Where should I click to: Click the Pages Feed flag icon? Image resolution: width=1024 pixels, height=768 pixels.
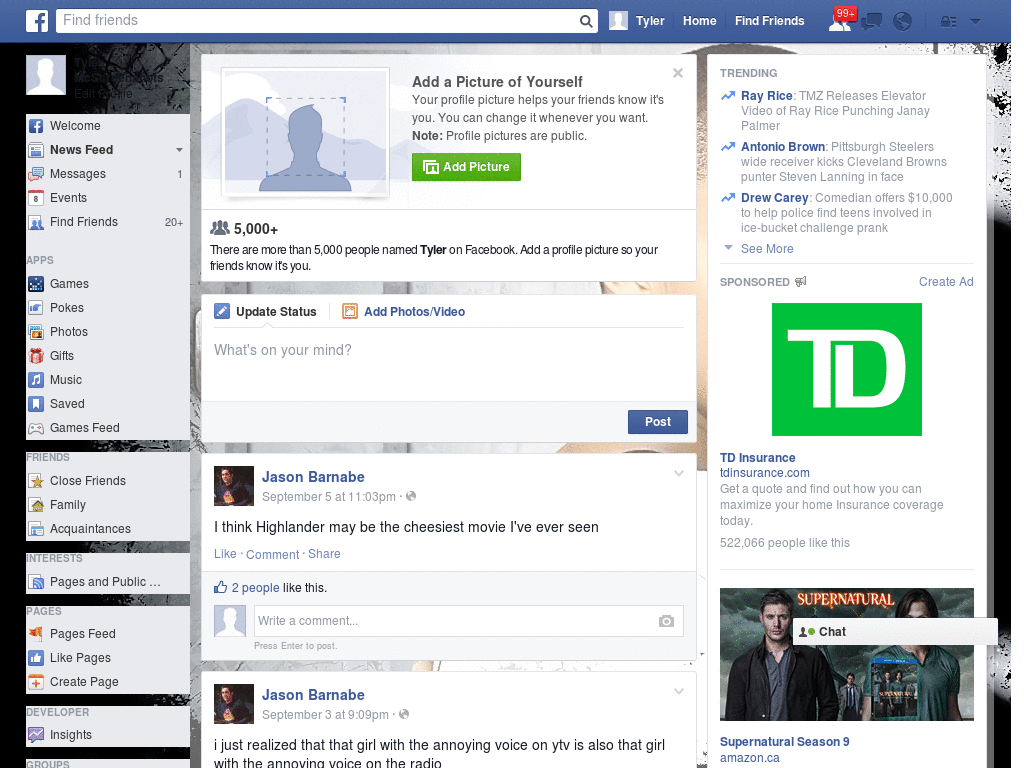[x=36, y=633]
